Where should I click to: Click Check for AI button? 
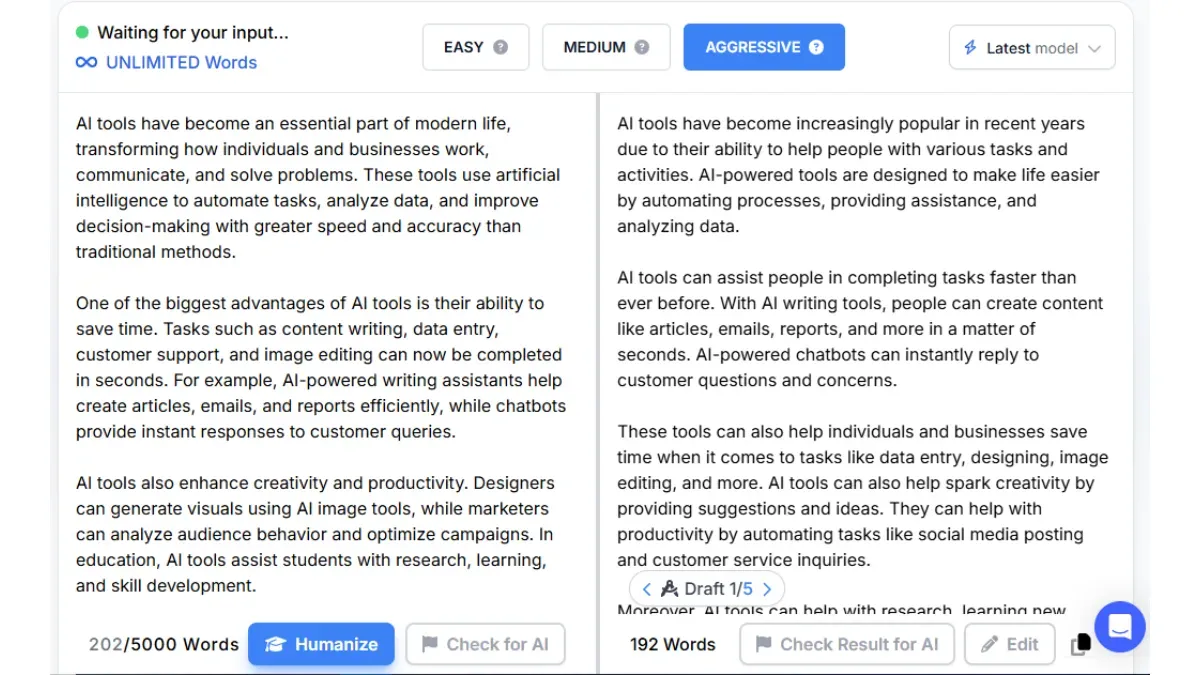[x=486, y=645]
